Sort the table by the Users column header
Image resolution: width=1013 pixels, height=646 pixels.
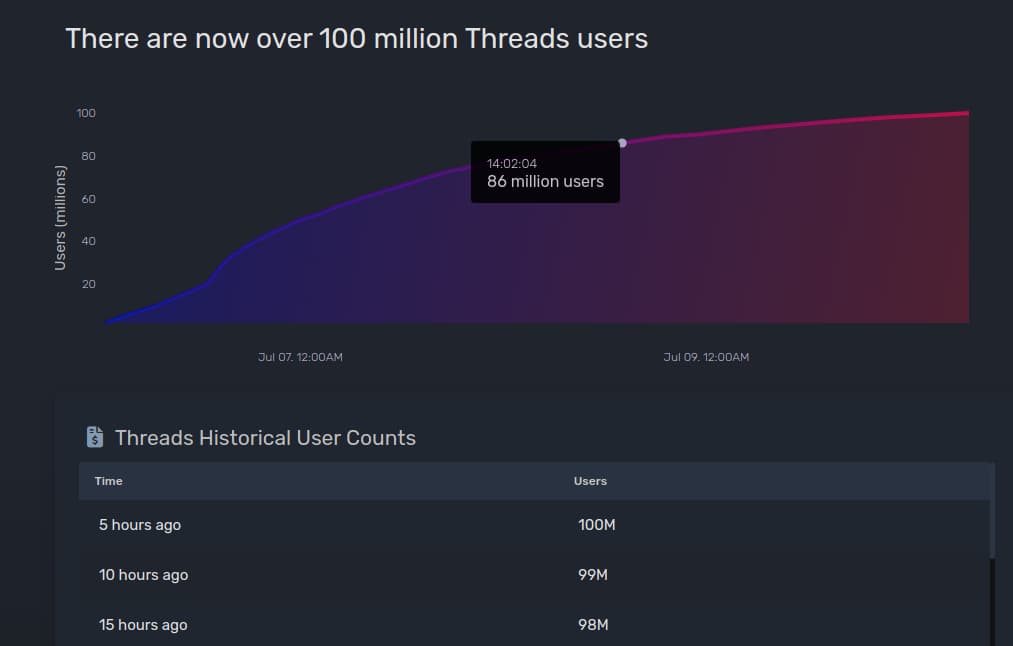pos(590,481)
